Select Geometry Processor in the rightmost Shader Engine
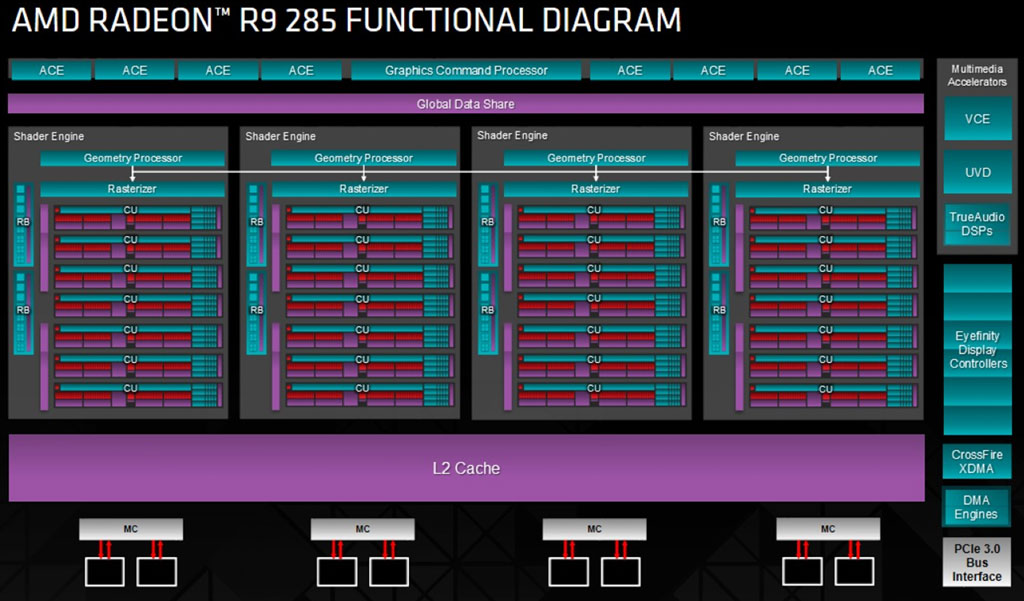This screenshot has width=1024, height=601. pyautogui.click(x=827, y=158)
